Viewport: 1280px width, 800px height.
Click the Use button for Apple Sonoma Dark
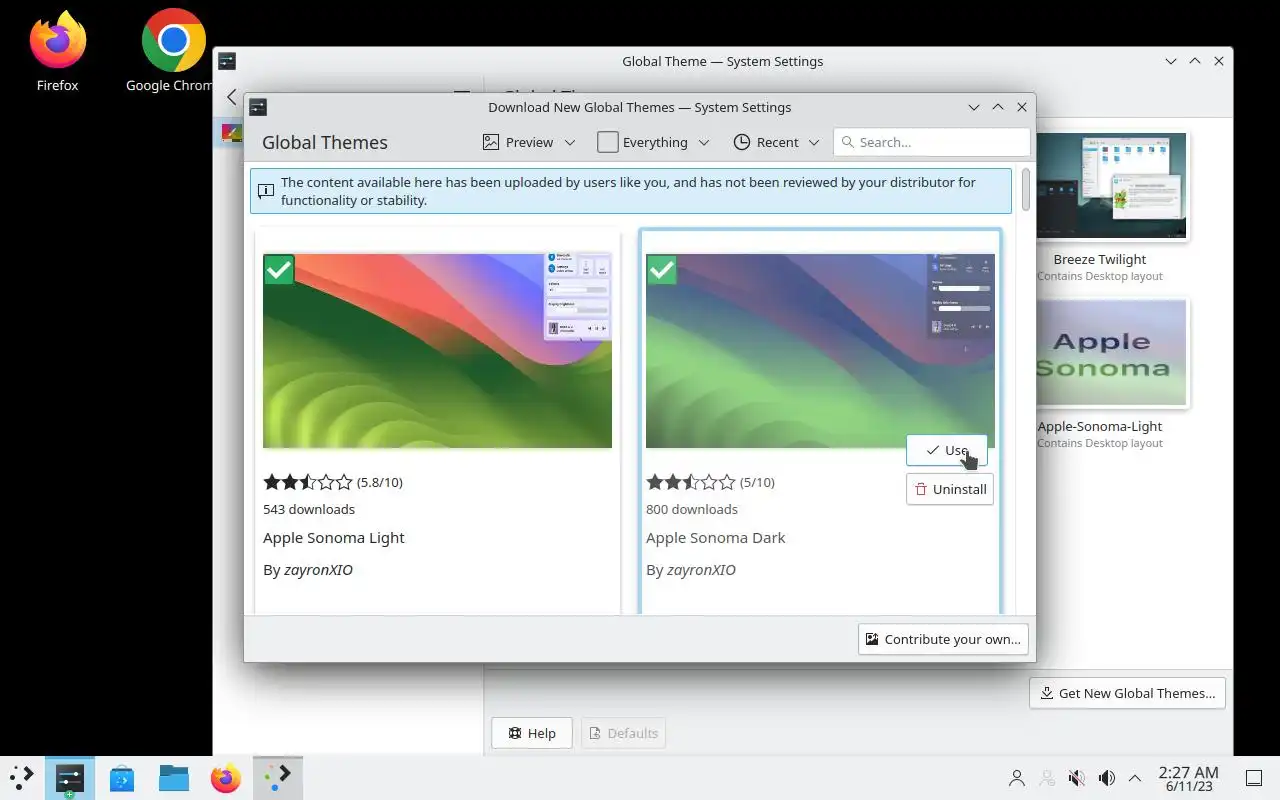coord(946,450)
